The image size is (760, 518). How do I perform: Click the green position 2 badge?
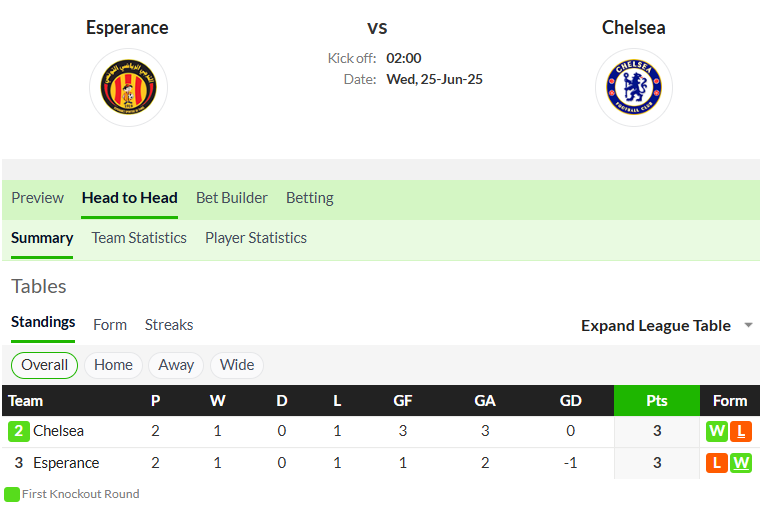[18, 431]
